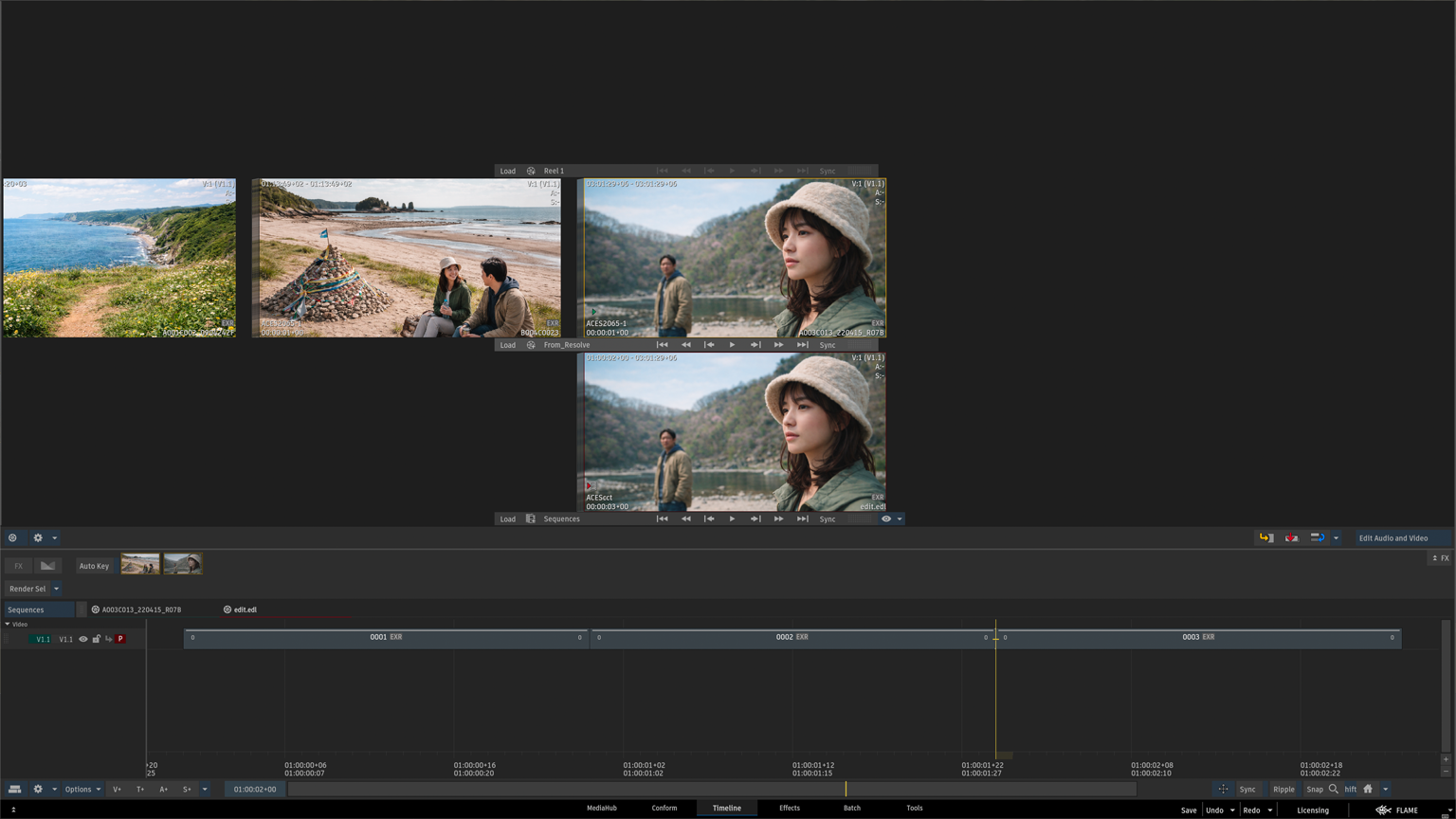Screen dimensions: 1456x819
Task: Click the lock icon on track V1.1
Action: point(96,639)
